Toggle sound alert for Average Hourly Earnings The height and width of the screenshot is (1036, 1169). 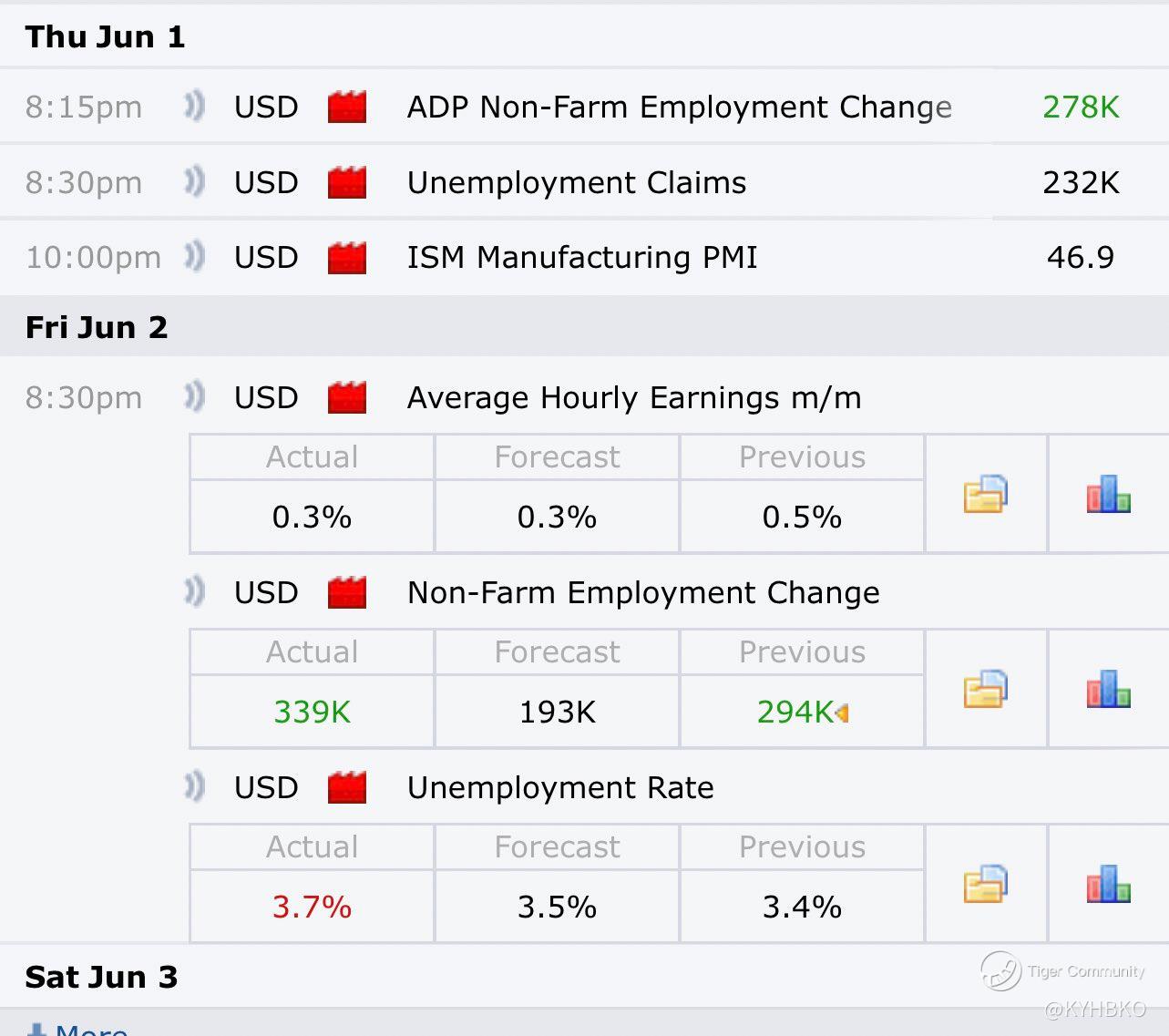pyautogui.click(x=194, y=397)
